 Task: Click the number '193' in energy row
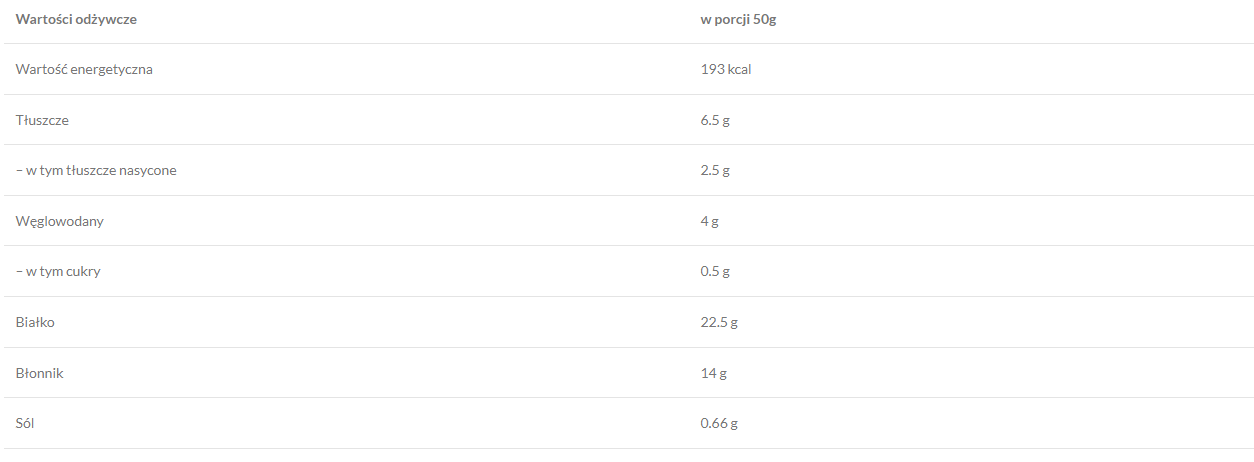point(712,69)
